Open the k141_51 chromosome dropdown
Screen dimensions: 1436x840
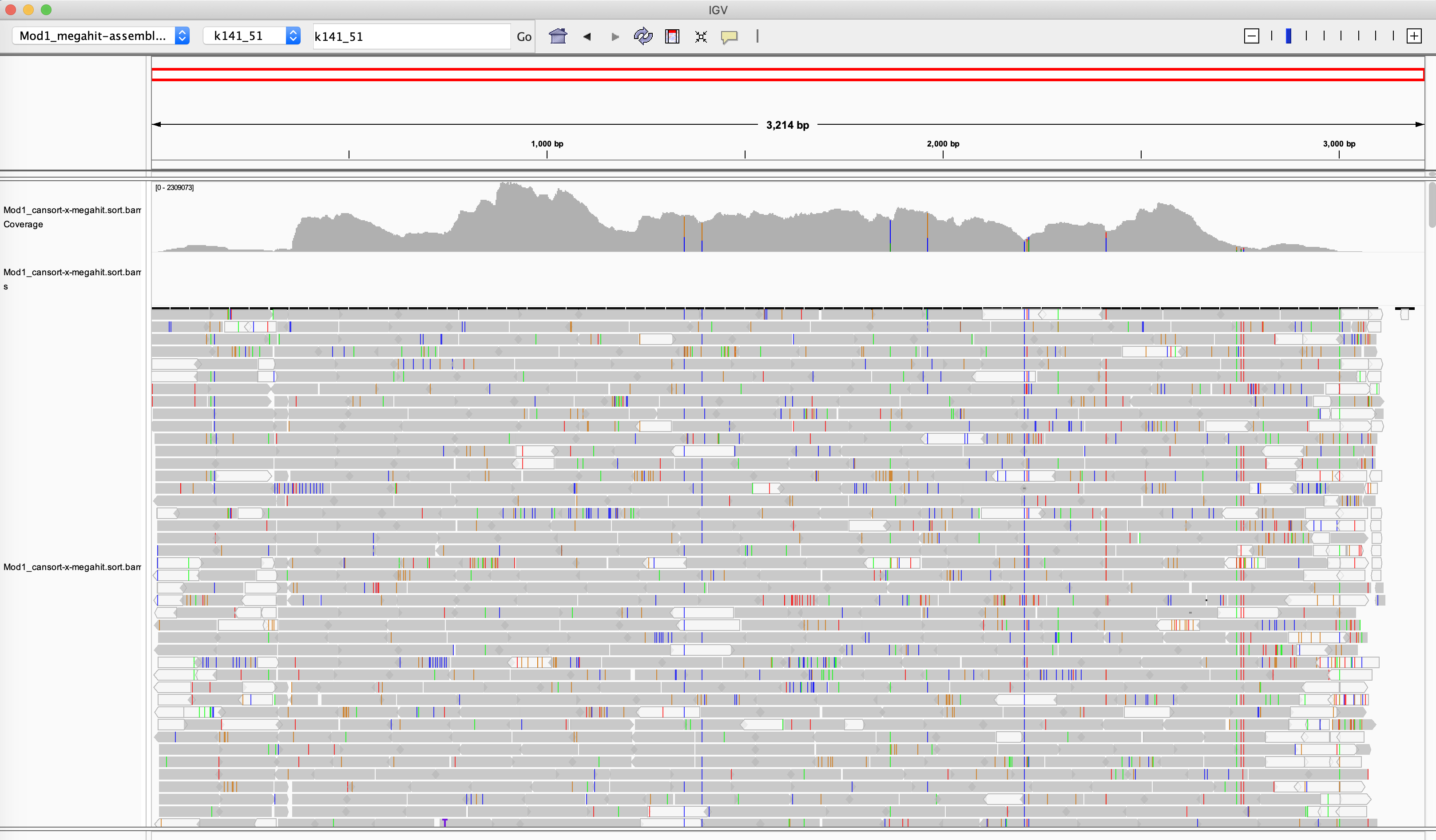(251, 36)
